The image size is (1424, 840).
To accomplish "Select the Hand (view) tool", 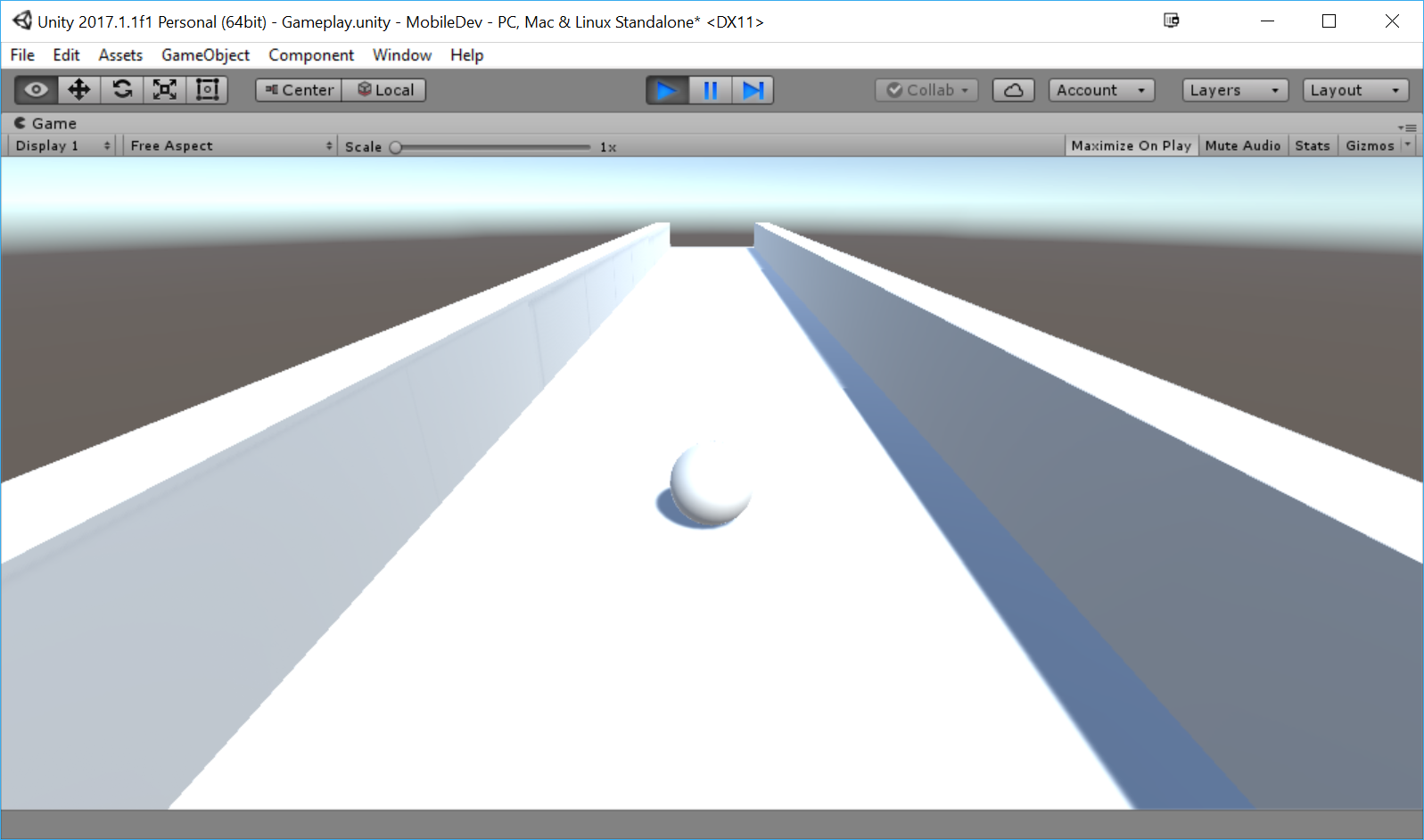I will [37, 90].
